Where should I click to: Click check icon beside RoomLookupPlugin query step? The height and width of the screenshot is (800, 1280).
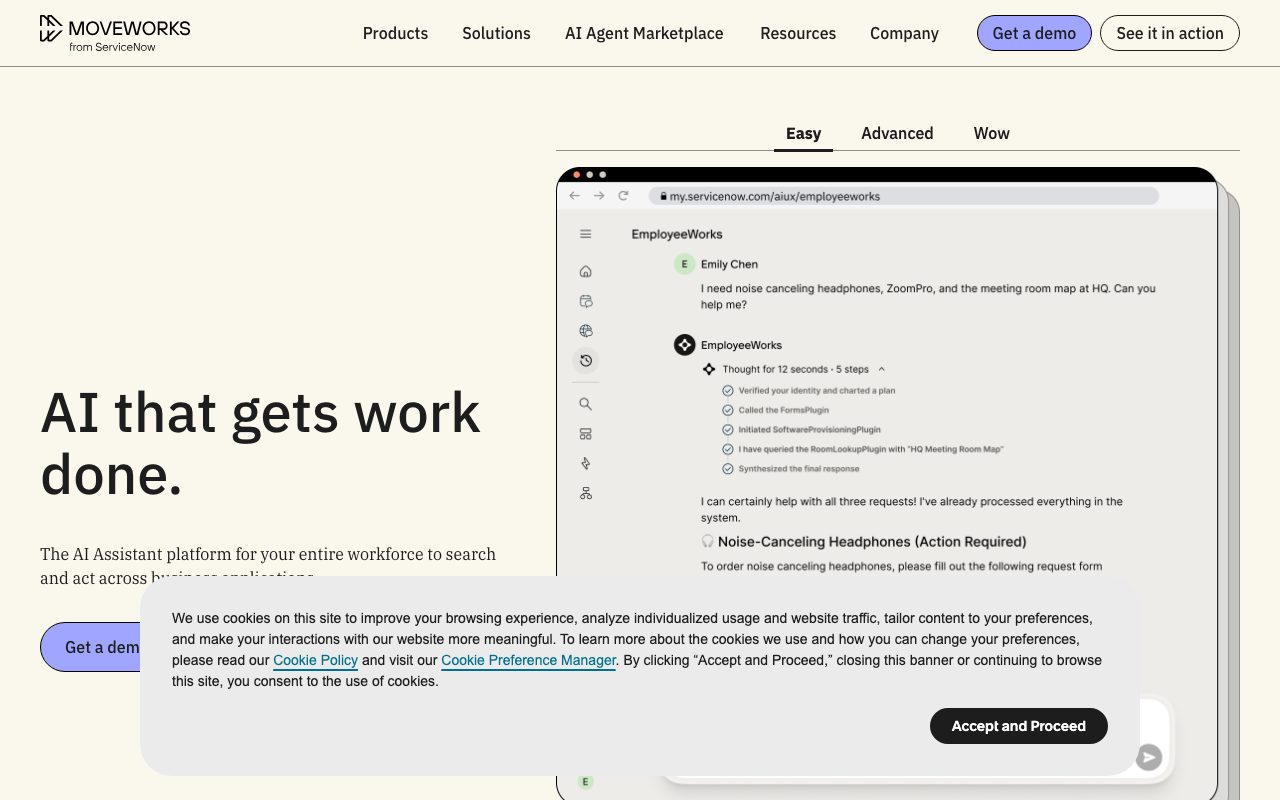click(x=728, y=449)
